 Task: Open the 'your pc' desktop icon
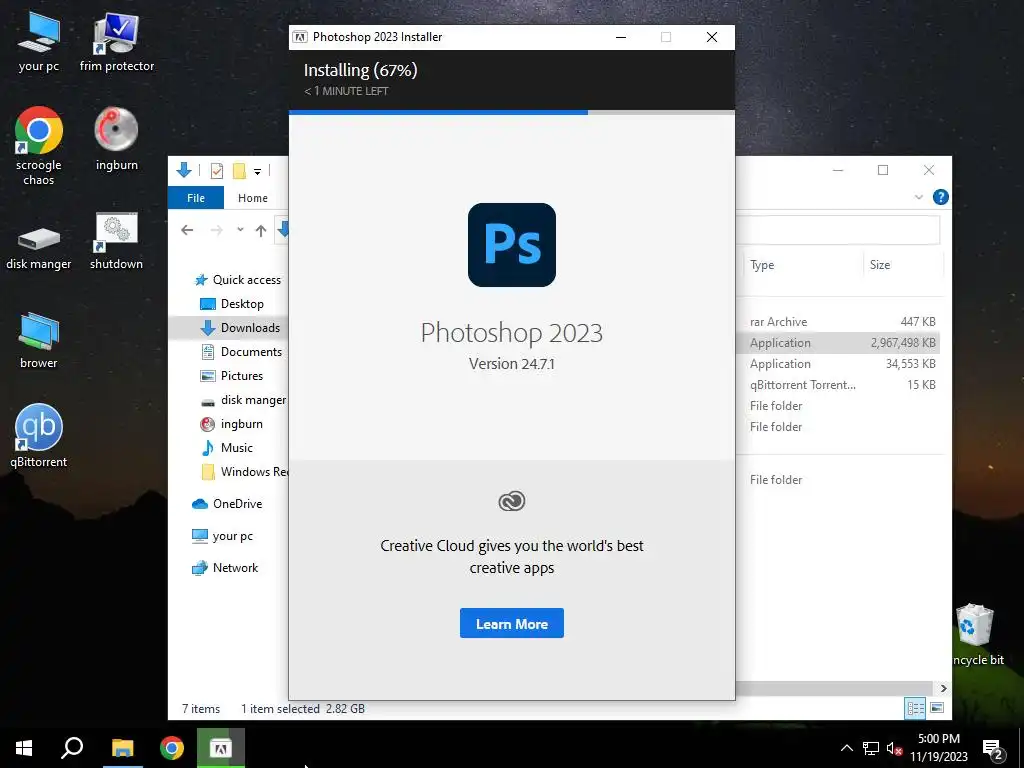point(39,41)
